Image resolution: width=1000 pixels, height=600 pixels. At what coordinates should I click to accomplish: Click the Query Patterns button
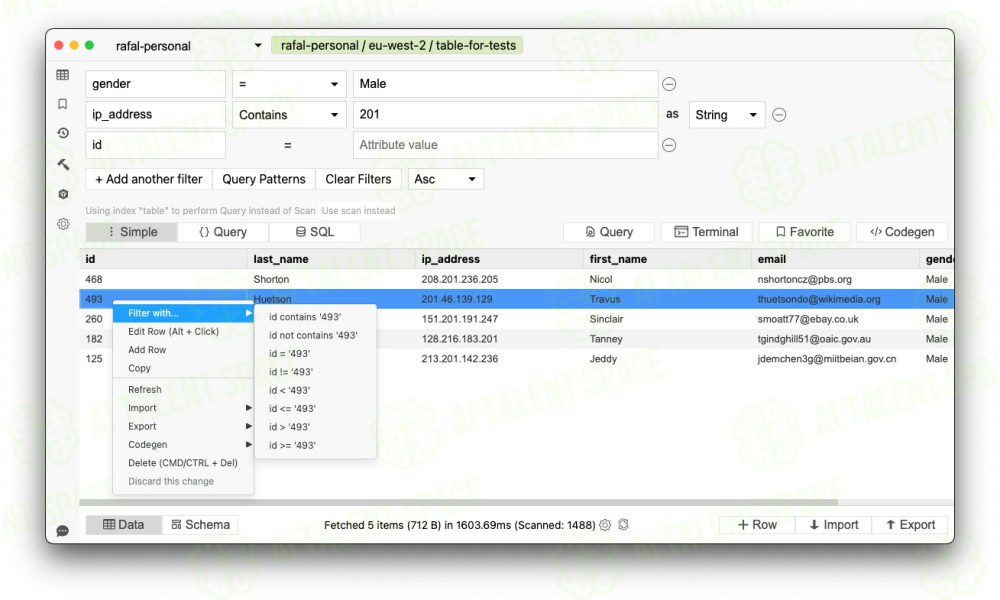tap(264, 179)
